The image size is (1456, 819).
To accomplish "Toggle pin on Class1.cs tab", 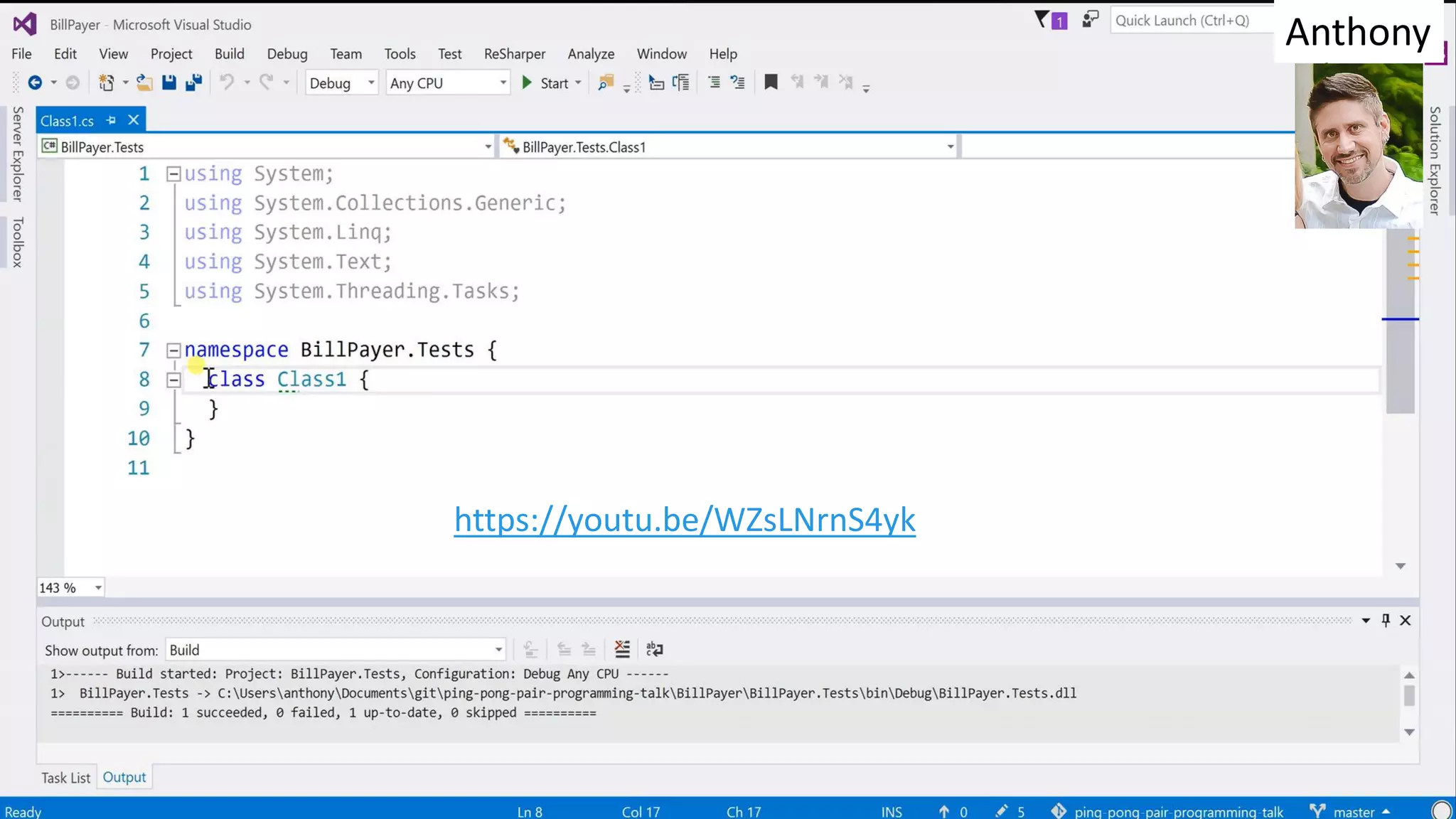I will click(111, 120).
